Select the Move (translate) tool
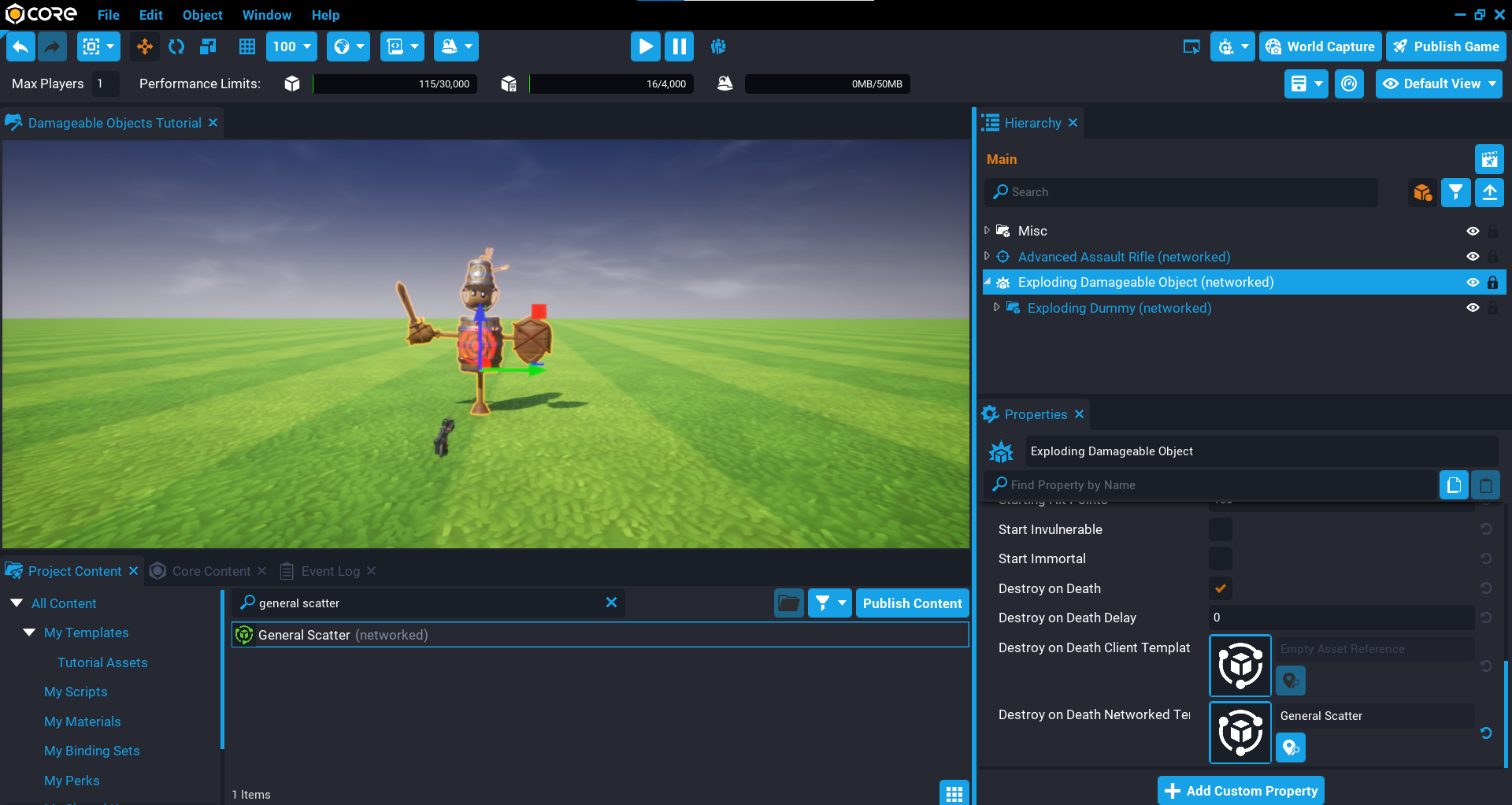Screen dimensions: 1512x805 [145, 46]
